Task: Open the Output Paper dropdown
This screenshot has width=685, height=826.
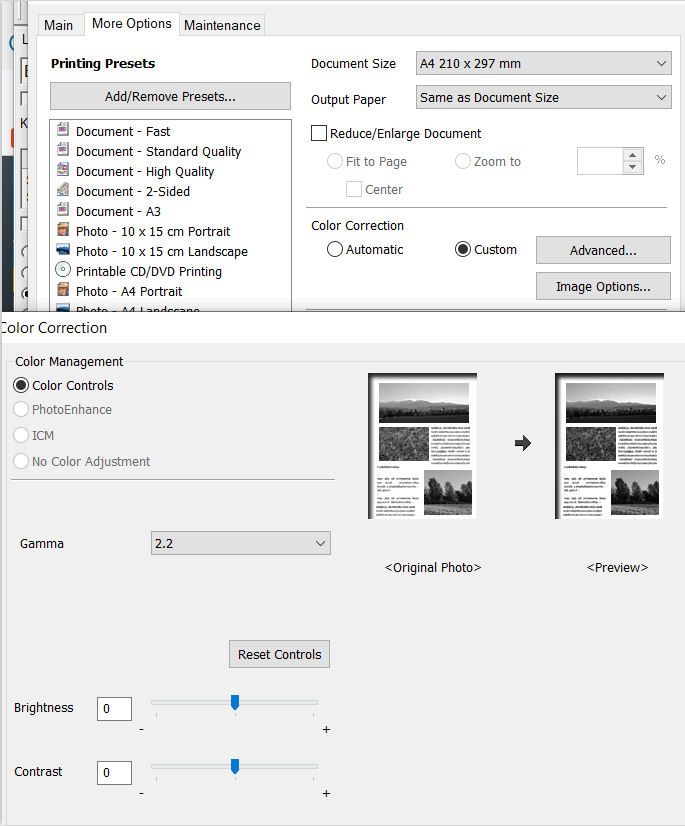Action: click(x=543, y=98)
